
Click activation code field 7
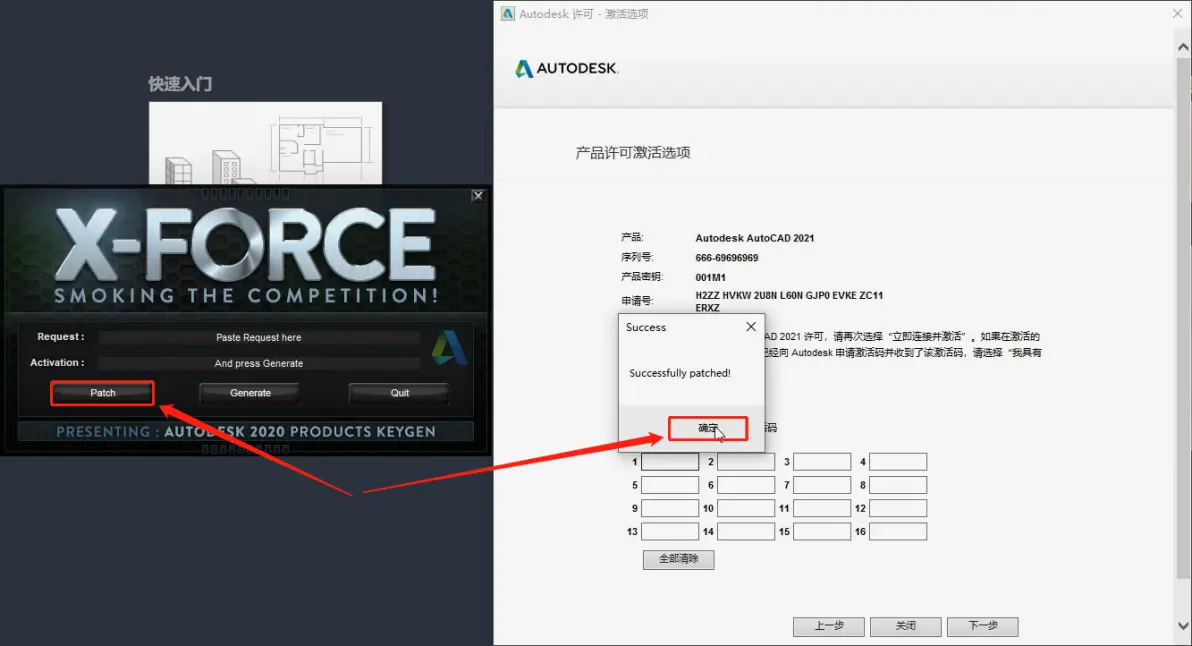pyautogui.click(x=822, y=485)
